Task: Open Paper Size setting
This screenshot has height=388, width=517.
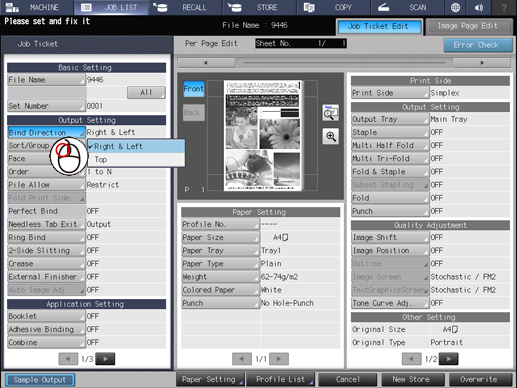Action: tap(220, 237)
